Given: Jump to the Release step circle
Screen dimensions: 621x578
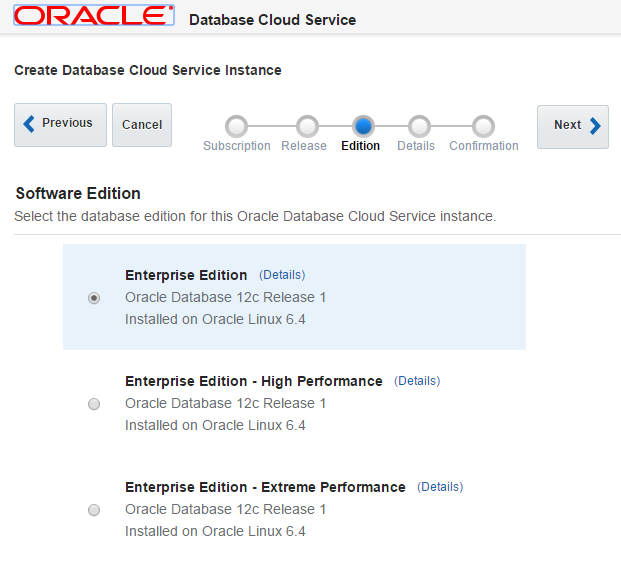Looking at the screenshot, I should pos(307,126).
